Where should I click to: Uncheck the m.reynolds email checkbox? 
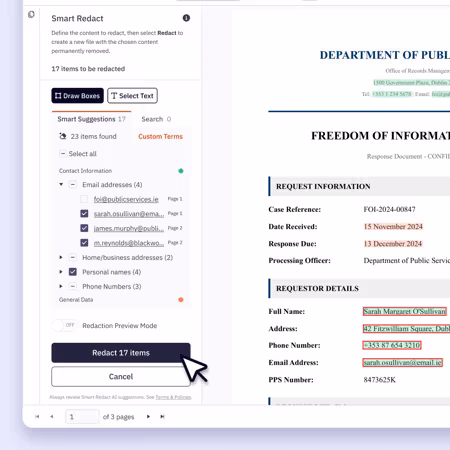tap(84, 243)
